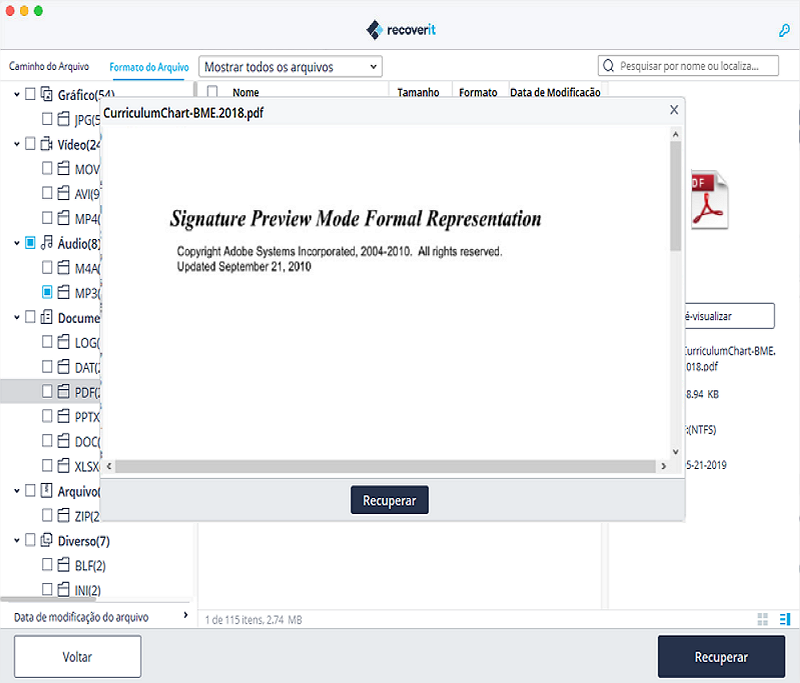Click the Pré-visualizar button
This screenshot has width=800, height=683.
[730, 316]
